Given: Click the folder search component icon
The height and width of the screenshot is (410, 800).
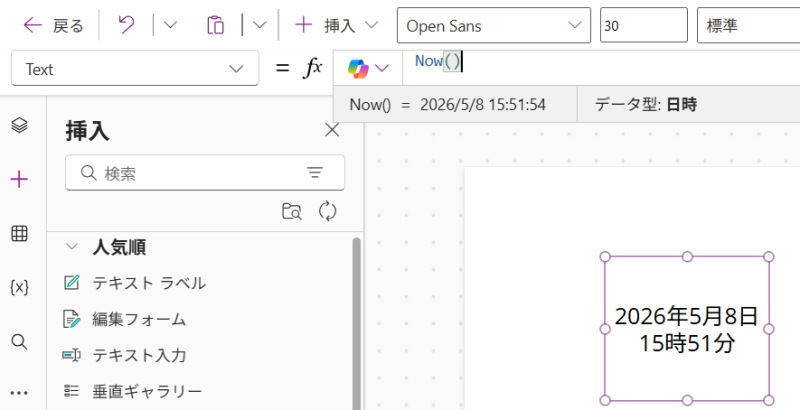Looking at the screenshot, I should [292, 211].
